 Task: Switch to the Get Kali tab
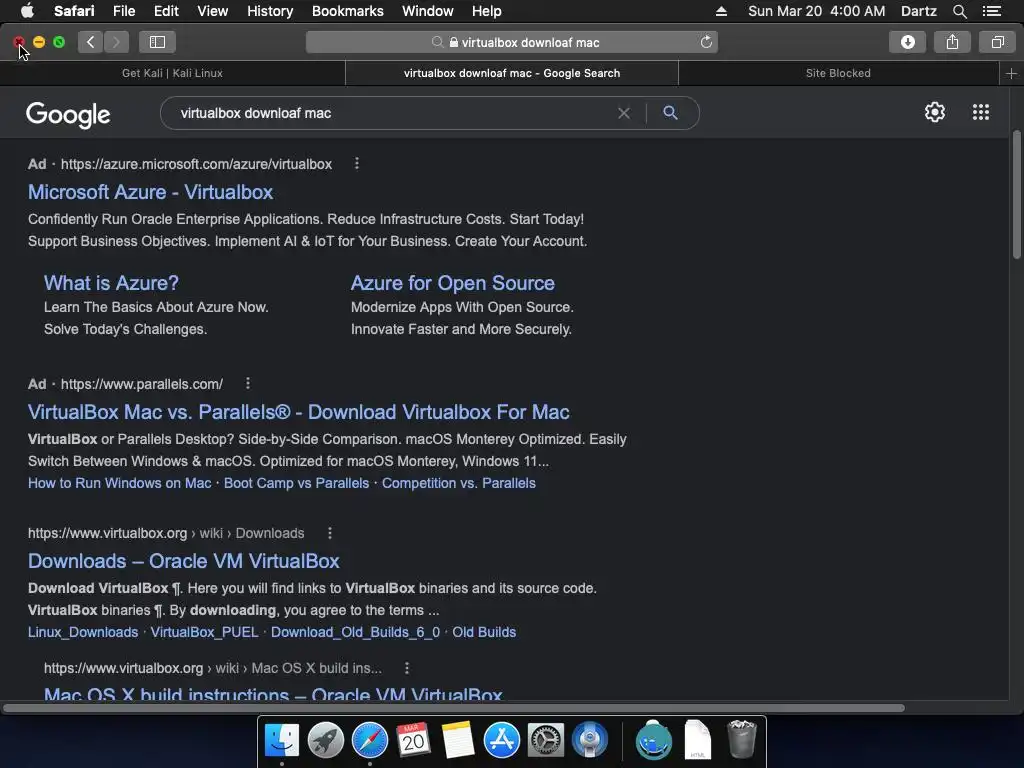(172, 74)
